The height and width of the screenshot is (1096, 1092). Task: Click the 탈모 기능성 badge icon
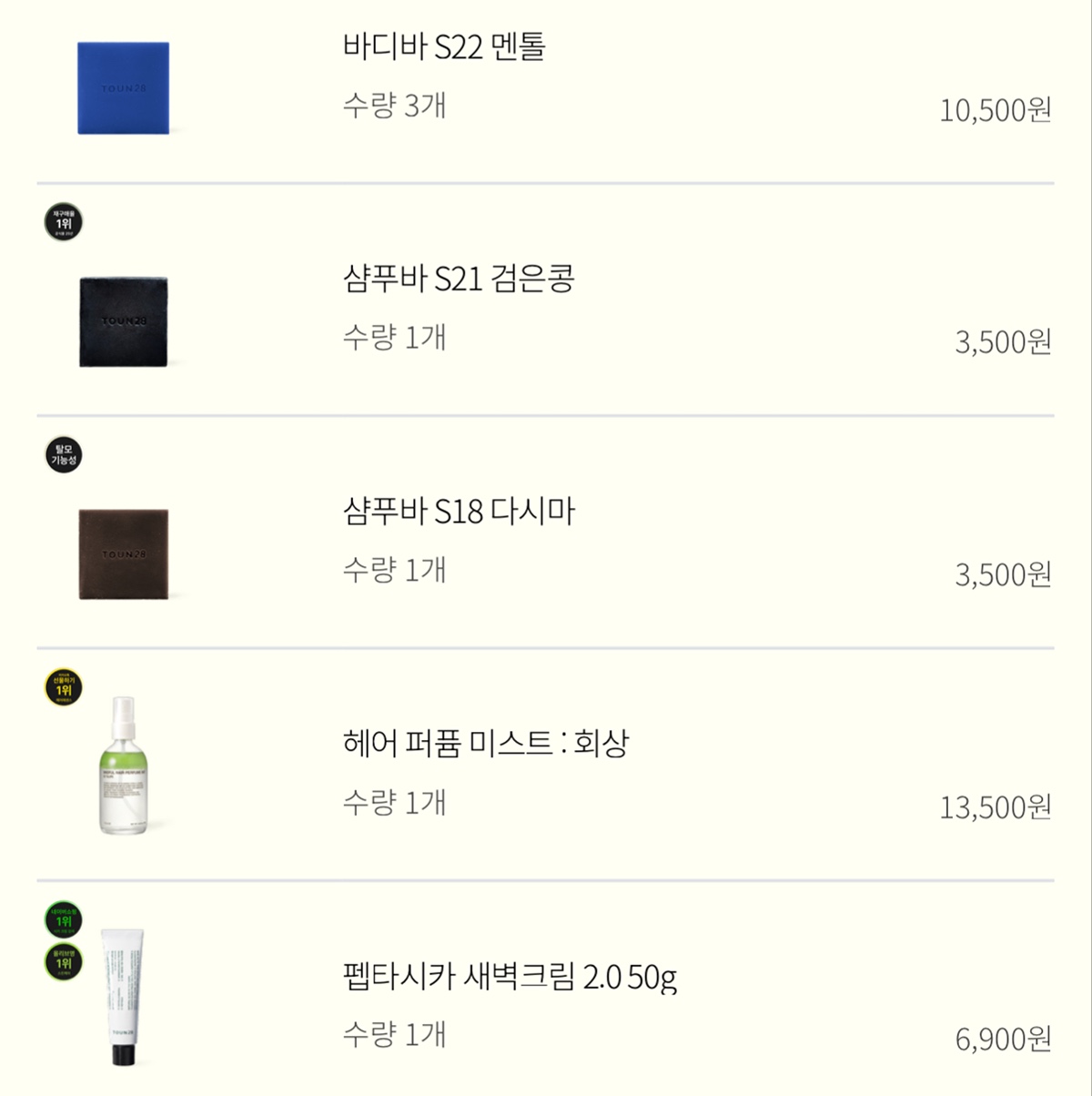coord(64,454)
